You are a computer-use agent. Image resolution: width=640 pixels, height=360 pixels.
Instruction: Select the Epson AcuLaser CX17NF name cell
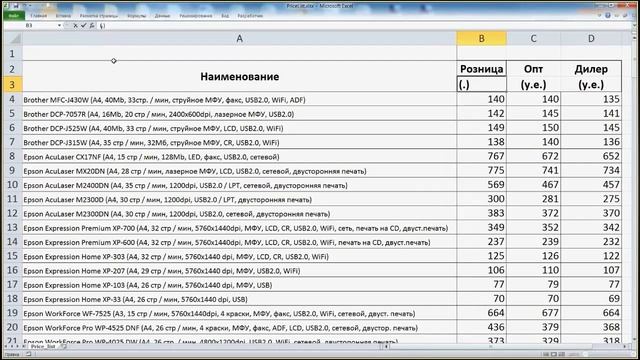[x=239, y=156]
